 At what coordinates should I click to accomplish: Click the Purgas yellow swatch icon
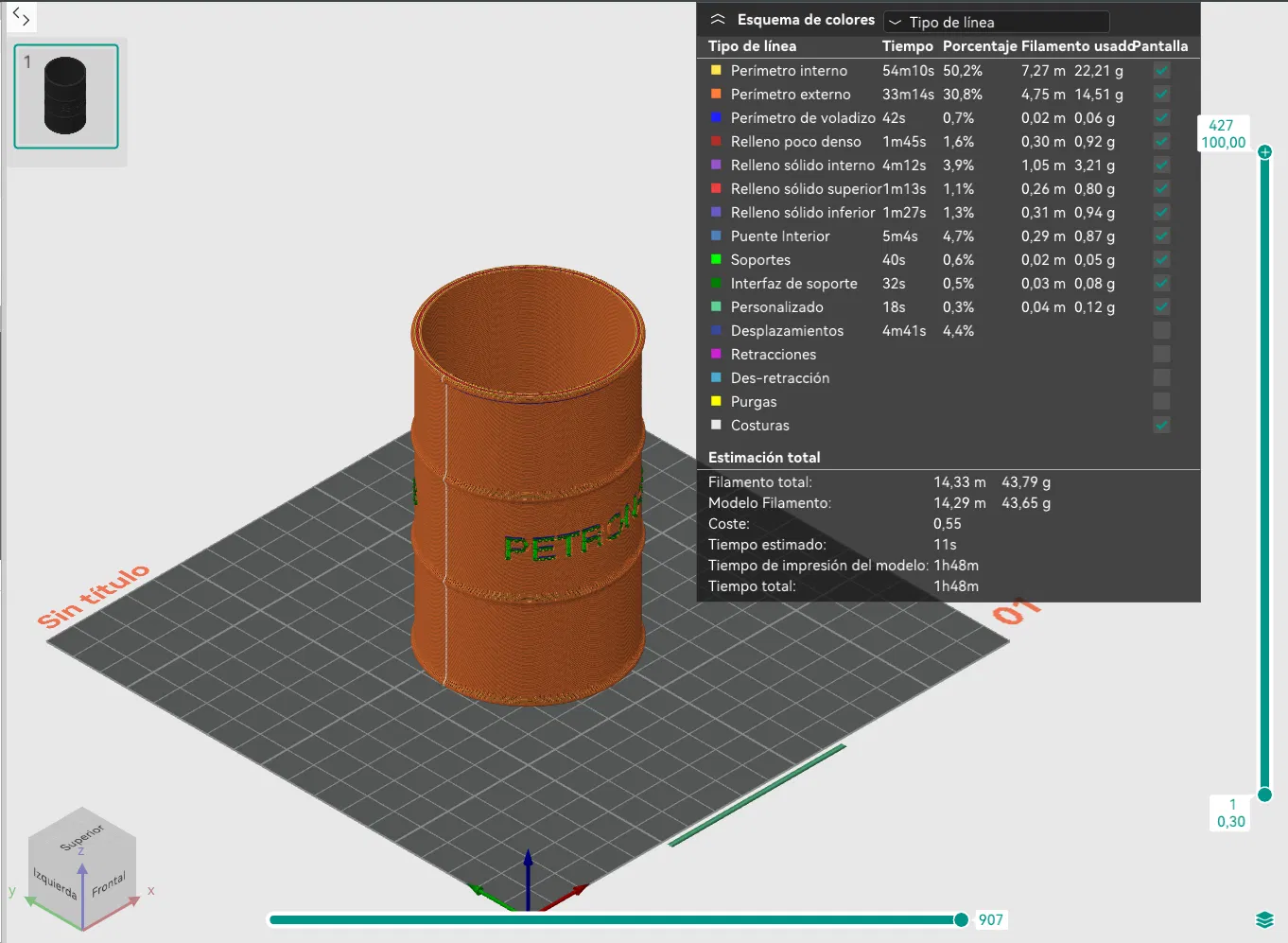coord(716,401)
